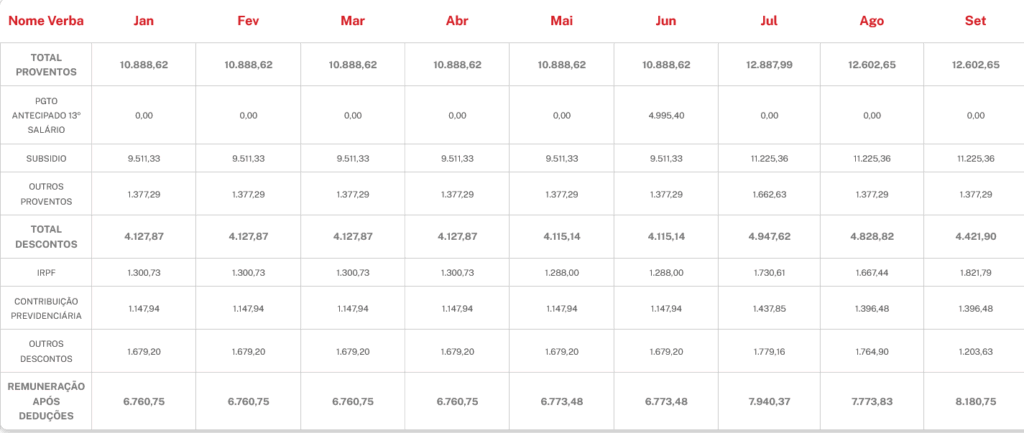Viewport: 1024px width, 433px height.
Task: Click the CONTRIBUIÇÃO PREVIDENCIÁRIA row label
Action: [45, 308]
